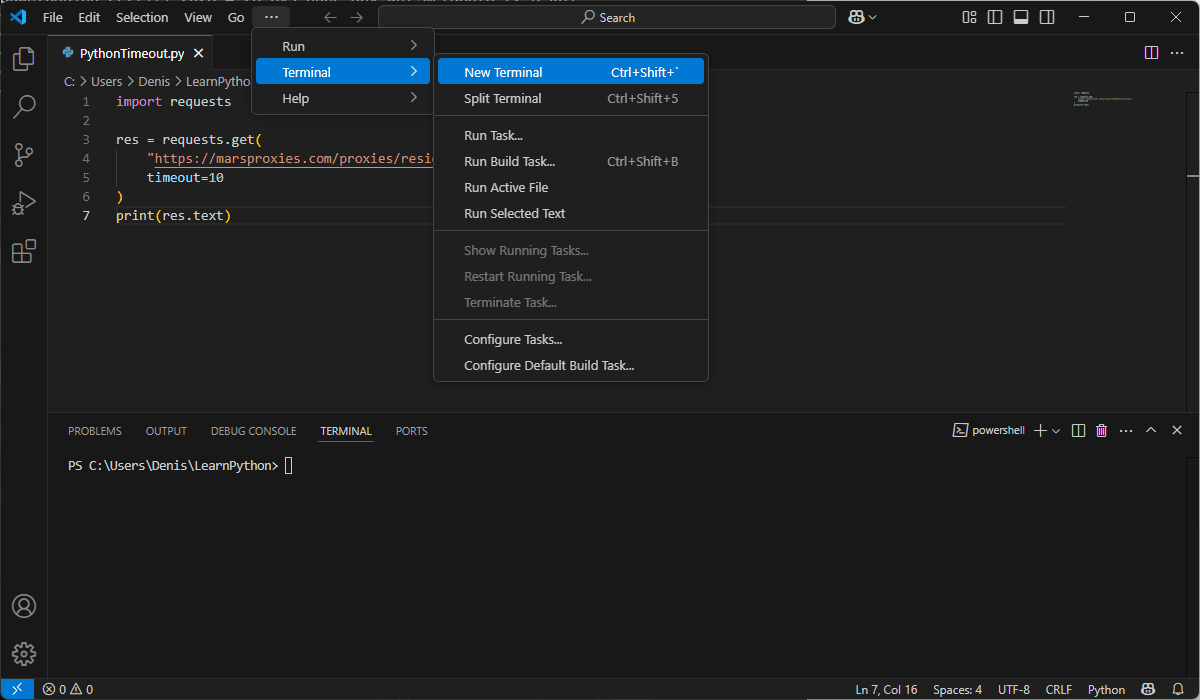Open the Run and Debug view
The height and width of the screenshot is (700, 1200).
[x=24, y=203]
